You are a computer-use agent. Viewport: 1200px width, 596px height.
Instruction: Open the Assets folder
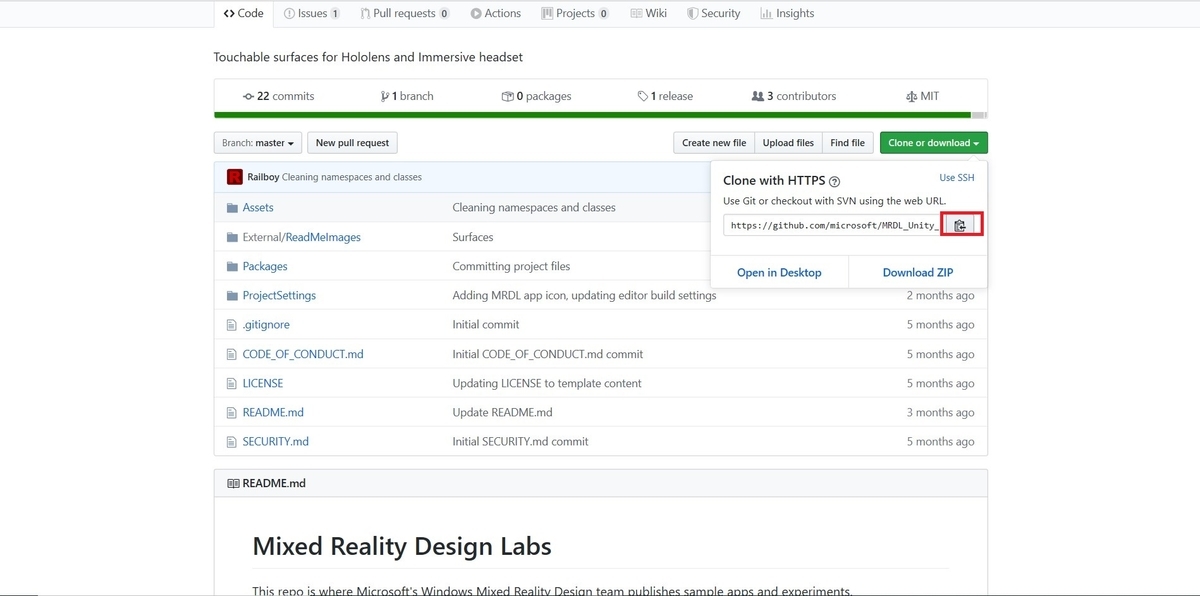[x=258, y=208]
